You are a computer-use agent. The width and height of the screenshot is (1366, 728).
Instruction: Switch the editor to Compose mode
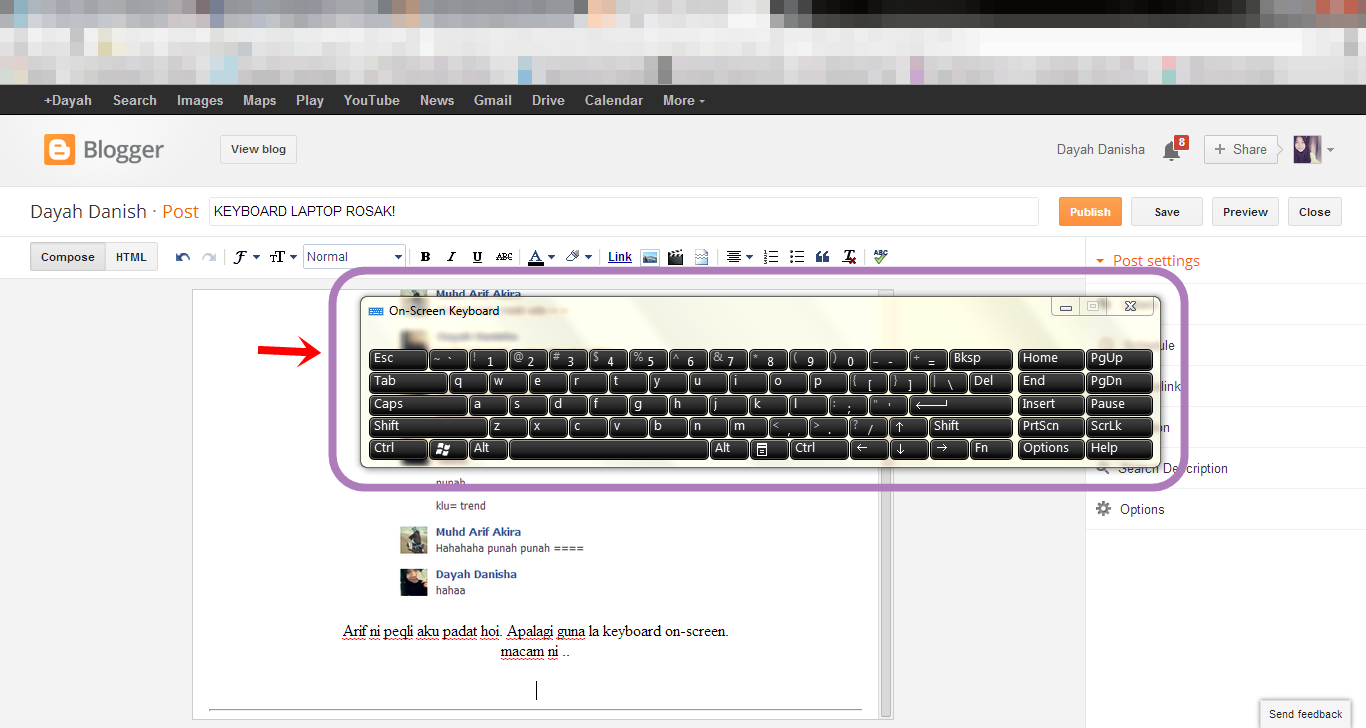pyautogui.click(x=68, y=257)
